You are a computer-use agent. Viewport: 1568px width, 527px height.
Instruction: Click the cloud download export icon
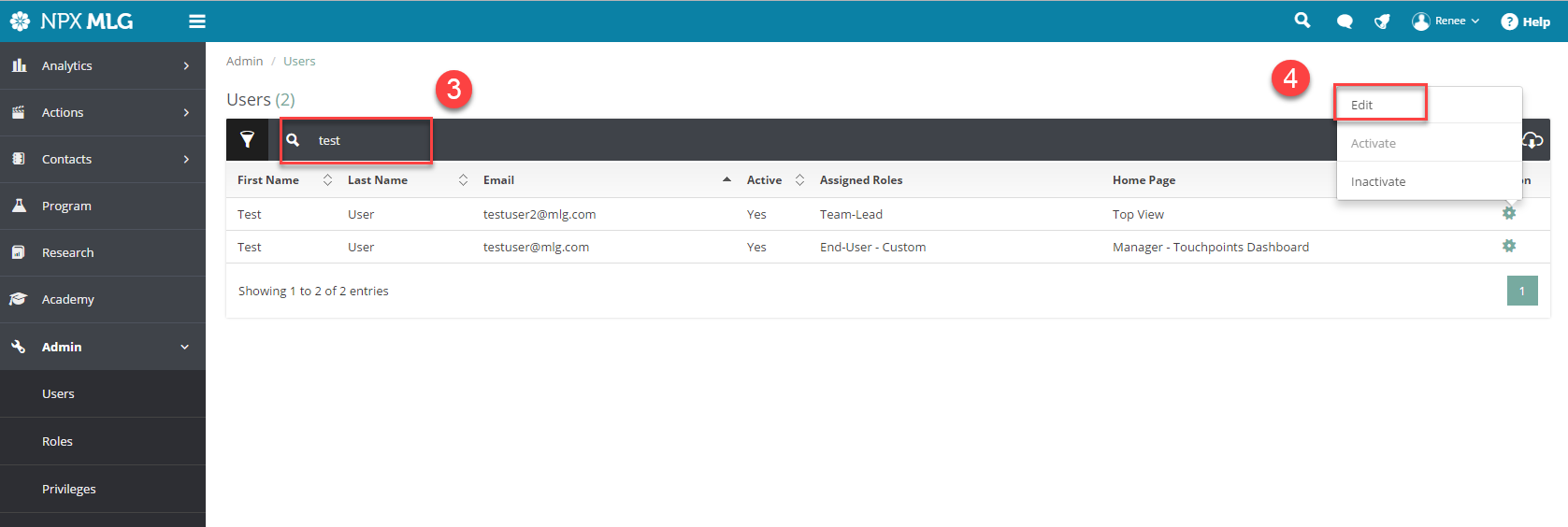tap(1532, 140)
